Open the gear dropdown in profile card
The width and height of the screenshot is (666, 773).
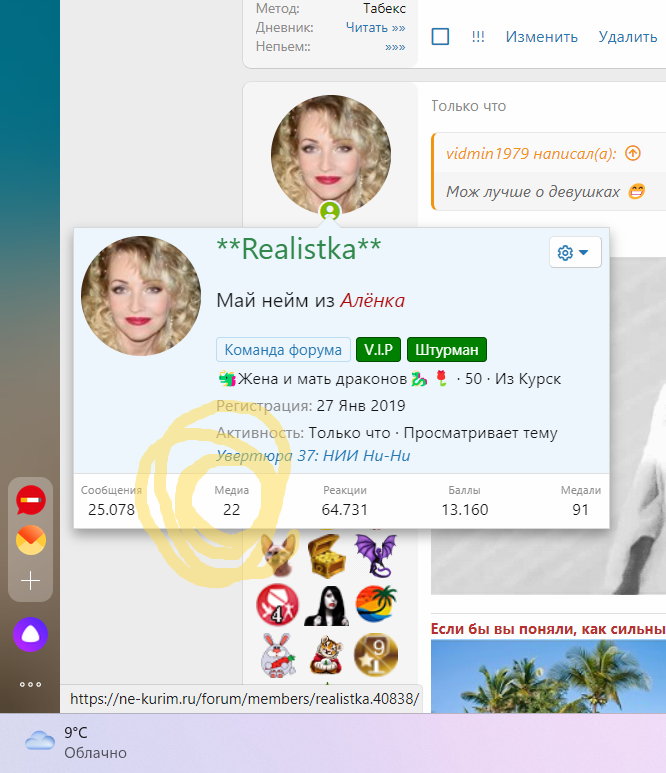575,252
